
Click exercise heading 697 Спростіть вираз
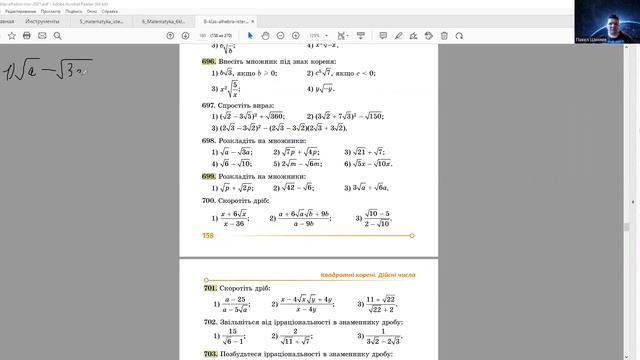point(238,105)
